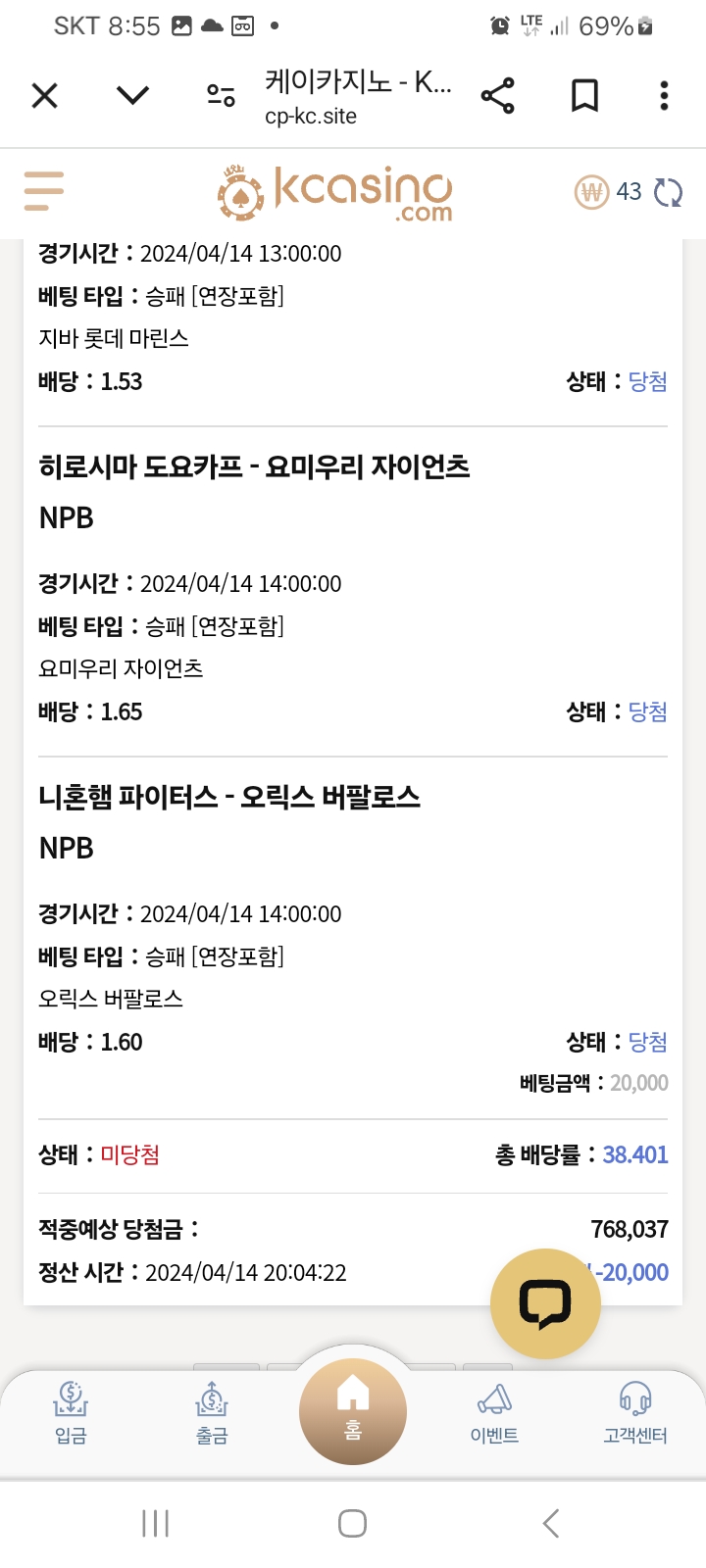Expand the browser tab chevron down arrow
This screenshot has width=706, height=1568.
[132, 95]
